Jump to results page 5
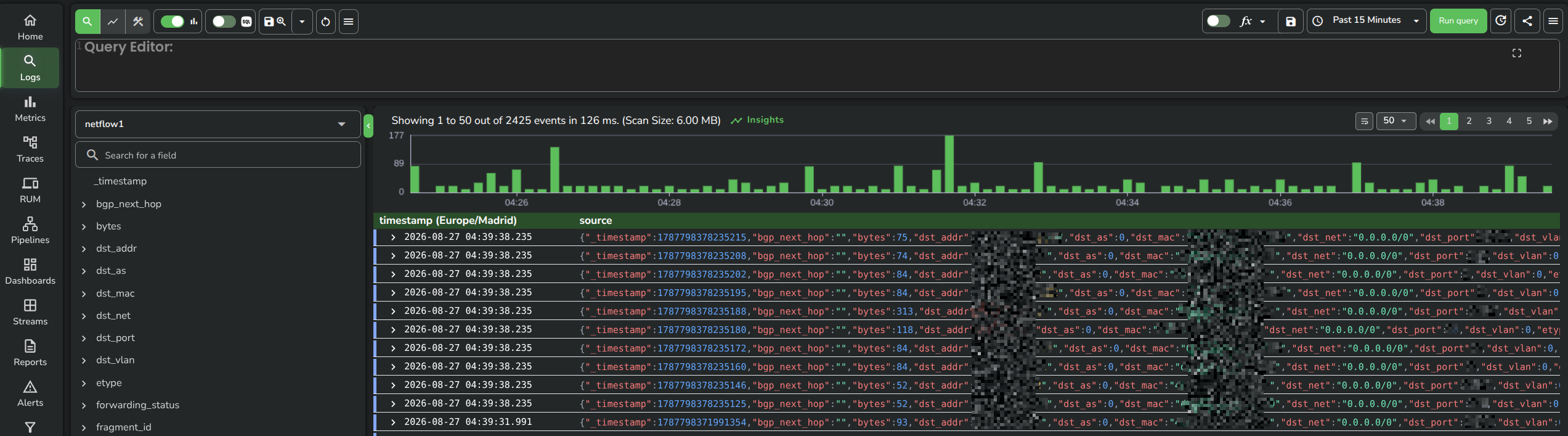The image size is (1568, 436). pos(1529,121)
